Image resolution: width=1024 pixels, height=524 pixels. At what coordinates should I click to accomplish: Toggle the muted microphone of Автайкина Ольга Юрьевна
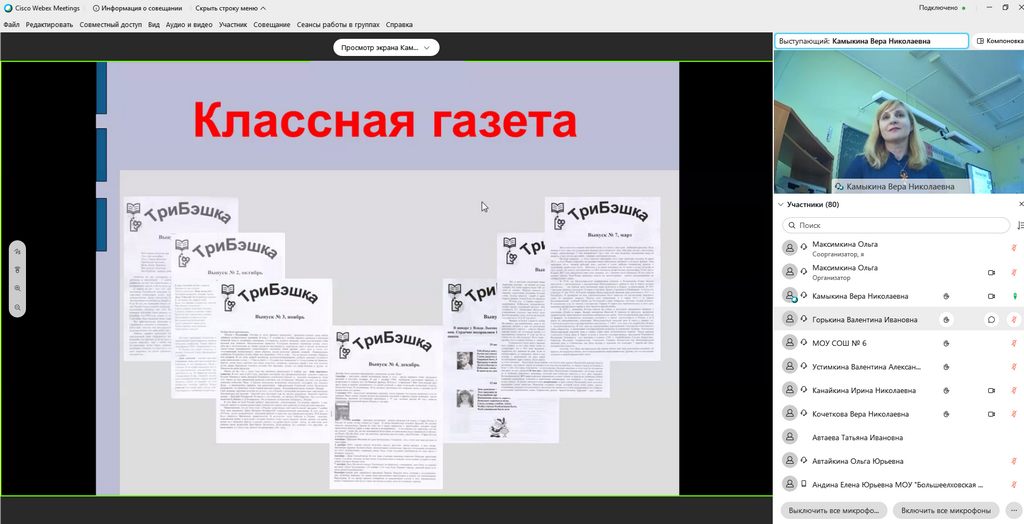[x=1014, y=461]
